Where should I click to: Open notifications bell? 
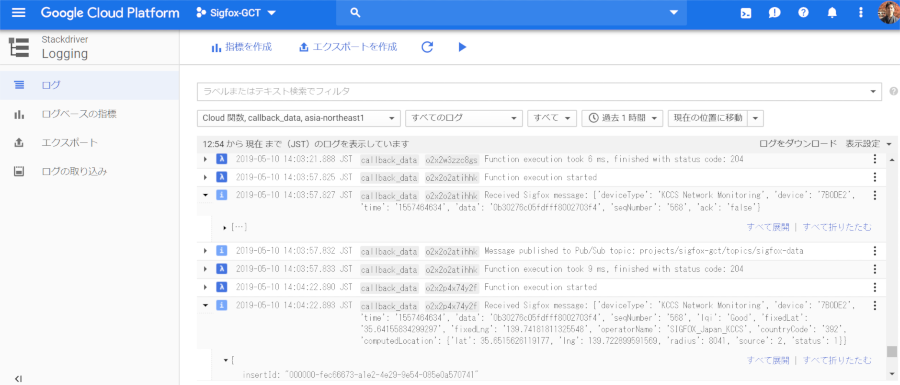point(832,13)
